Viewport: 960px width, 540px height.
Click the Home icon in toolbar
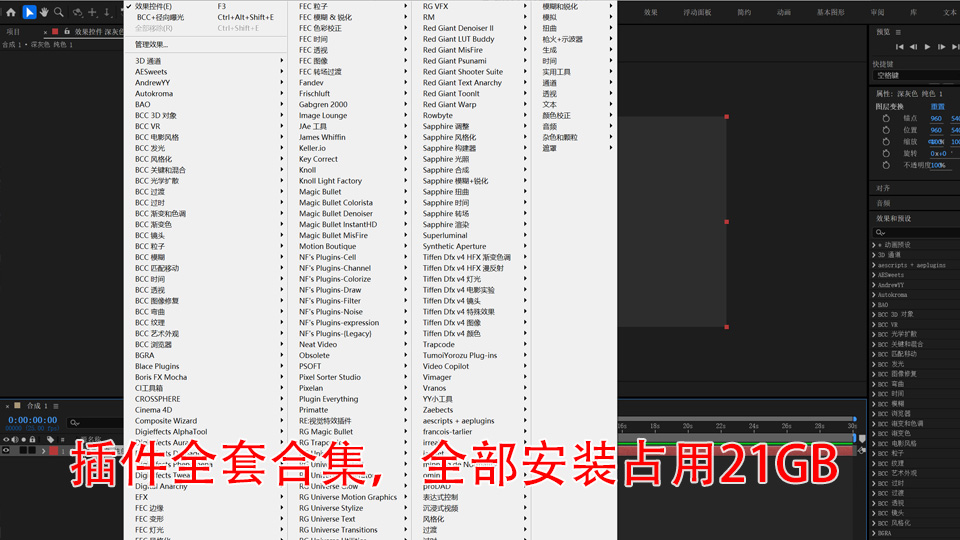(10, 12)
